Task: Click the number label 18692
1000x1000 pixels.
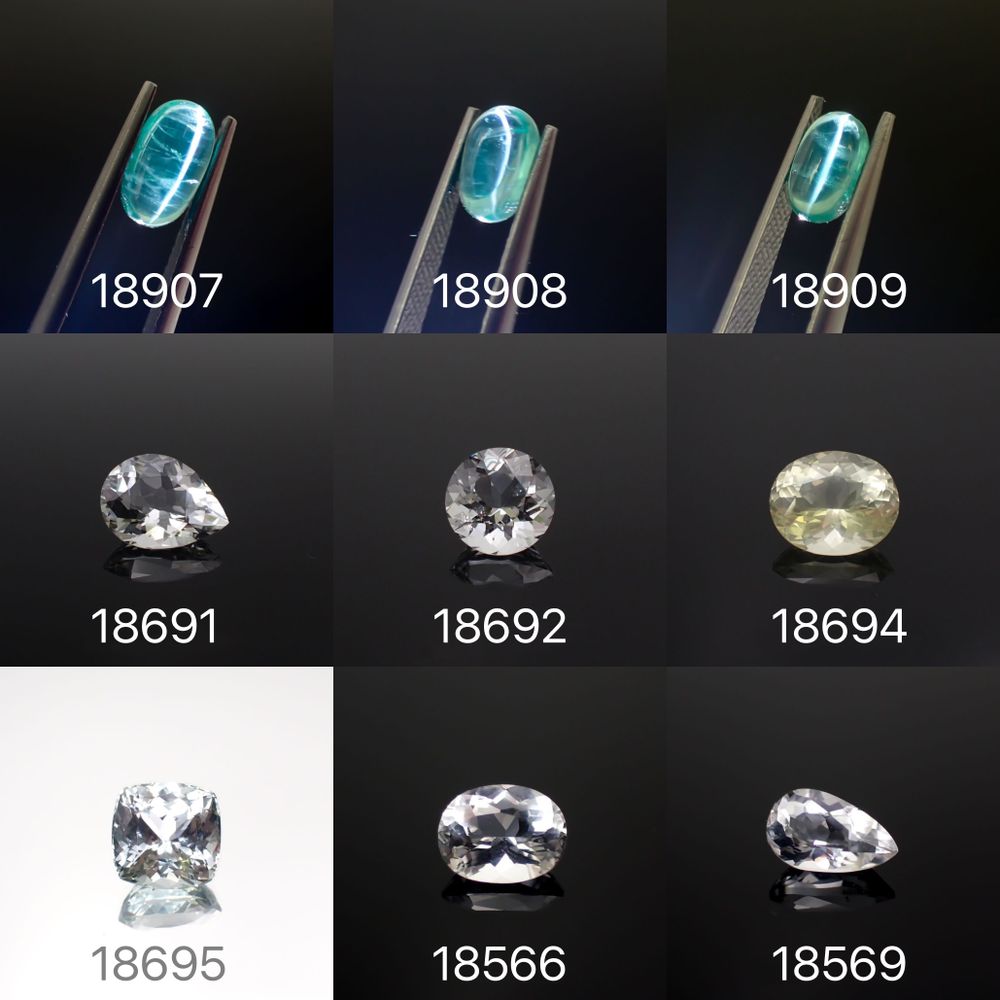Action: coord(499,626)
